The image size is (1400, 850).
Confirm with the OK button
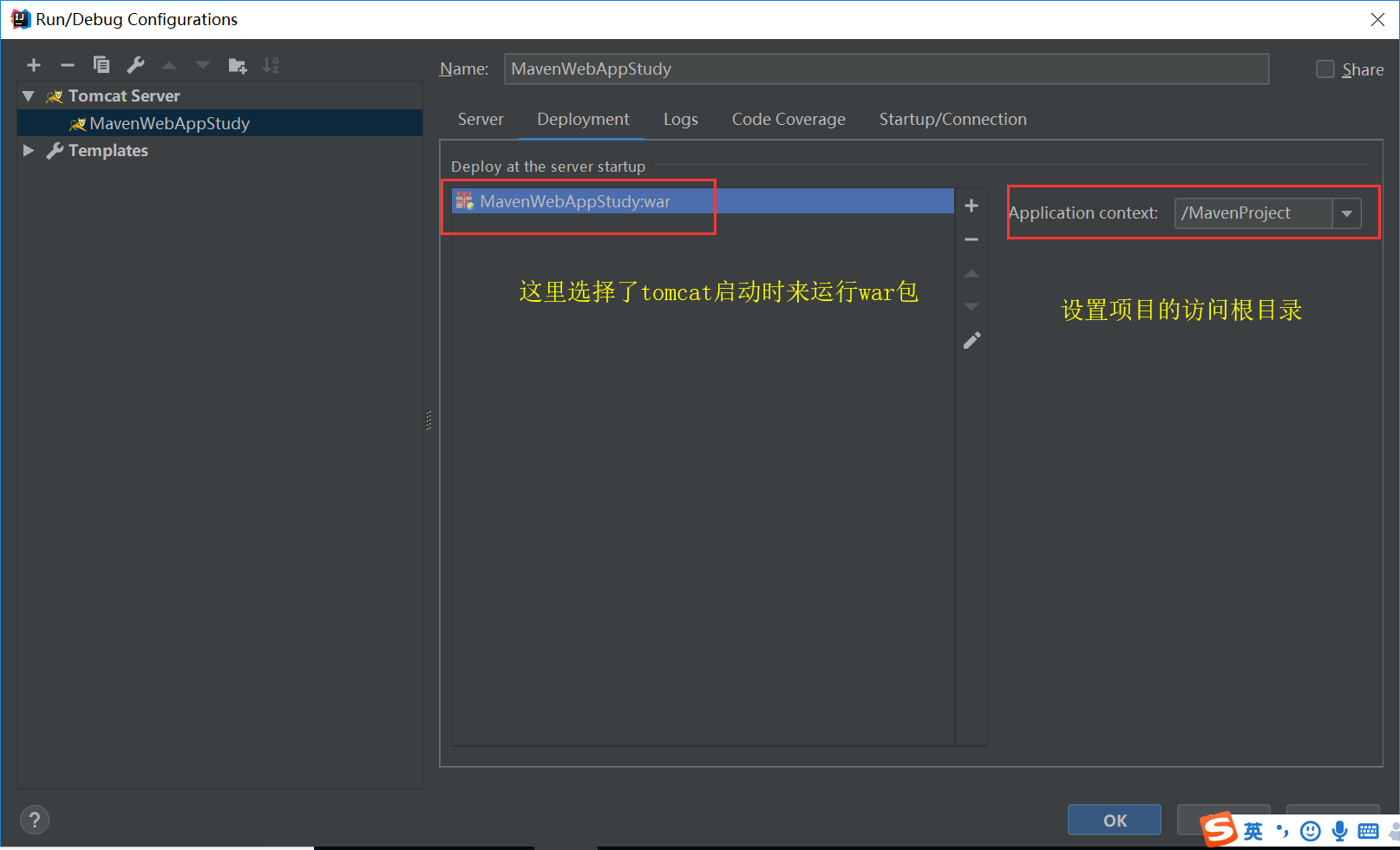tap(1115, 820)
